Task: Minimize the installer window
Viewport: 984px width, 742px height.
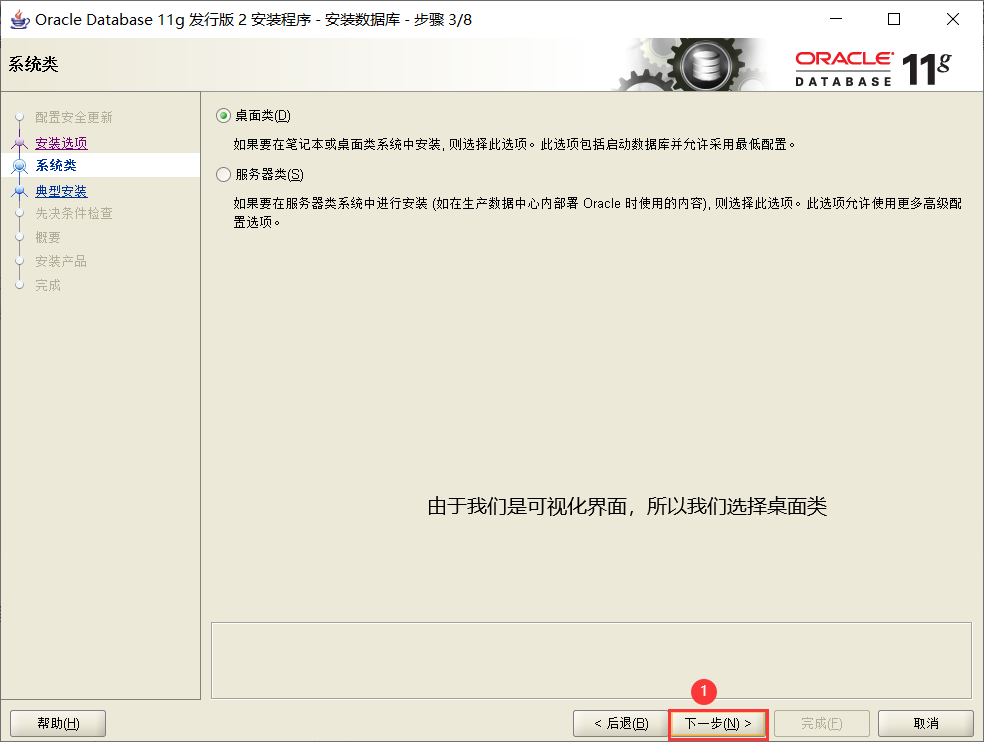Action: tap(836, 19)
